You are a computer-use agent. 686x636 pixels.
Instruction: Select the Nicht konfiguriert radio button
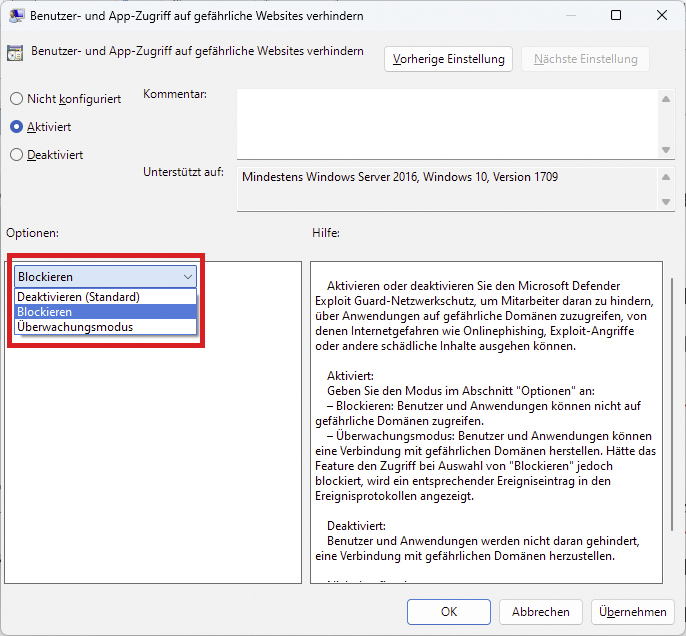(16, 99)
